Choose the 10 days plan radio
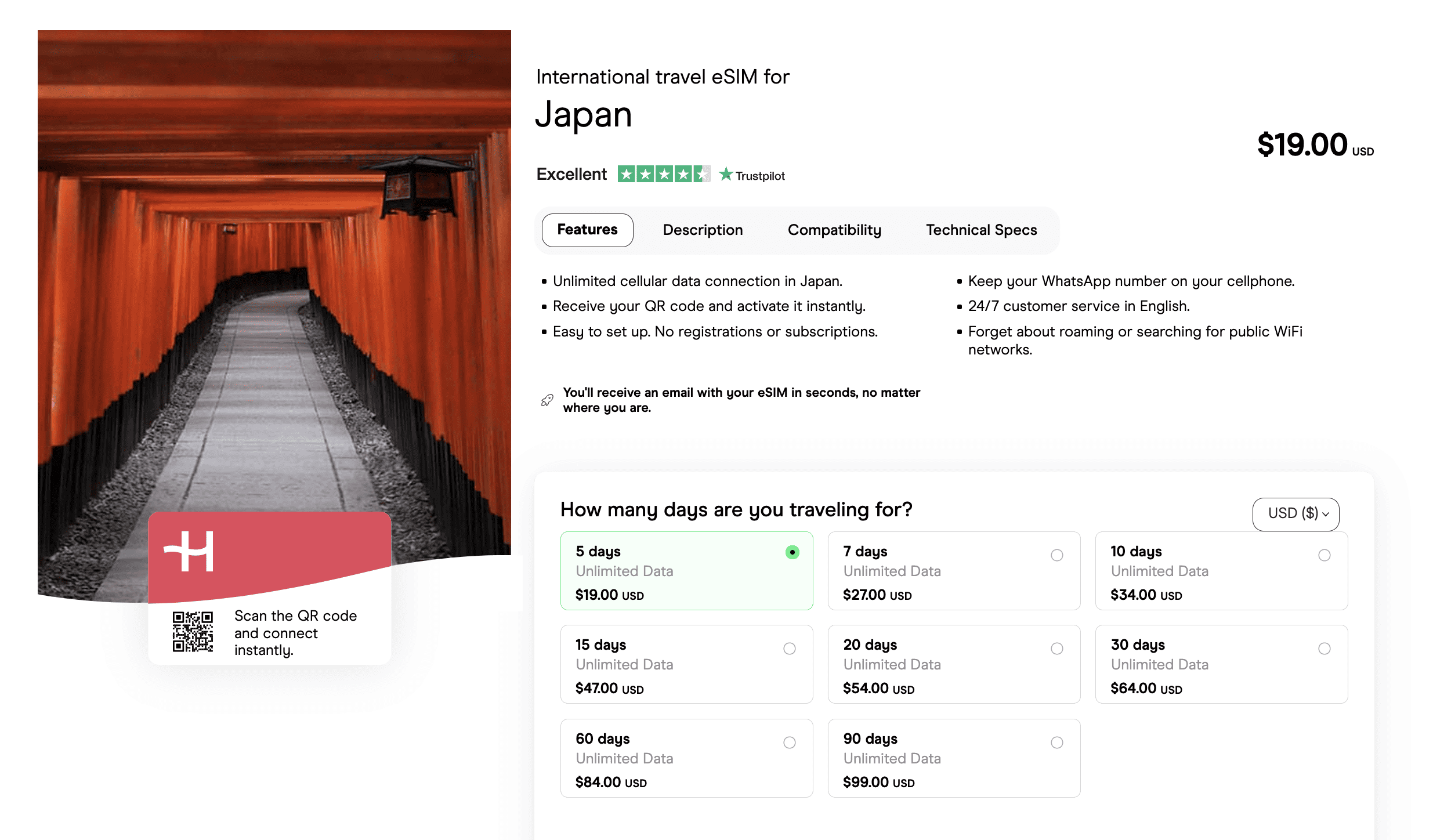The height and width of the screenshot is (840, 1433). click(x=1324, y=555)
